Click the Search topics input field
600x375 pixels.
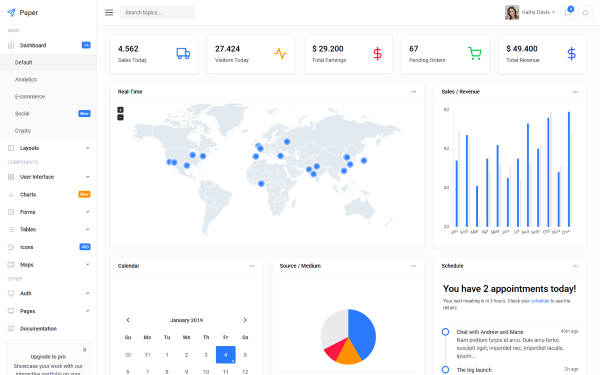tap(157, 13)
